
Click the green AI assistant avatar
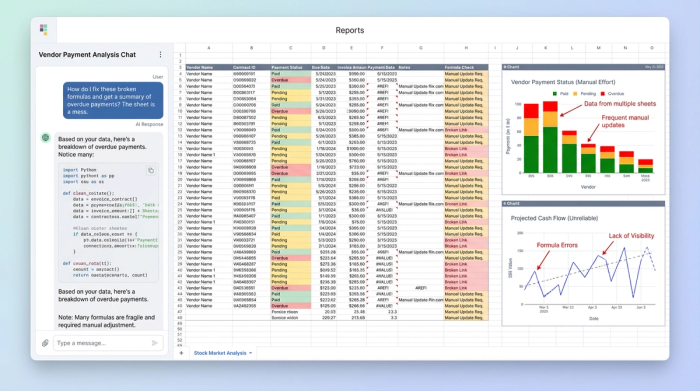pos(46,137)
